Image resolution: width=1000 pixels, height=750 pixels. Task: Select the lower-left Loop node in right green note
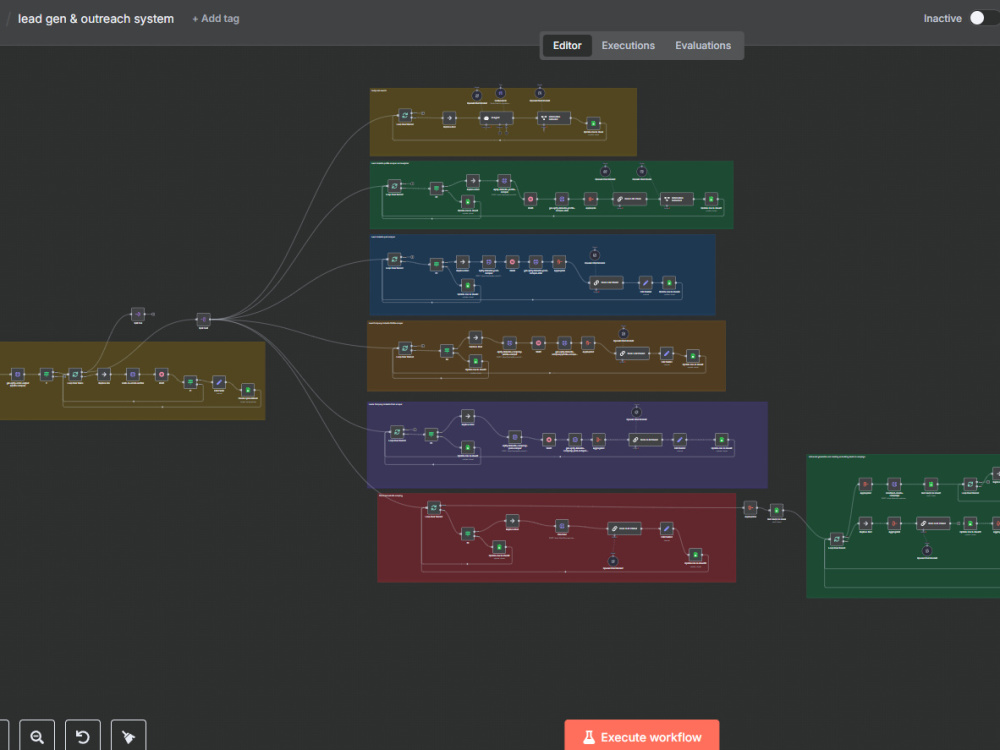coord(836,539)
